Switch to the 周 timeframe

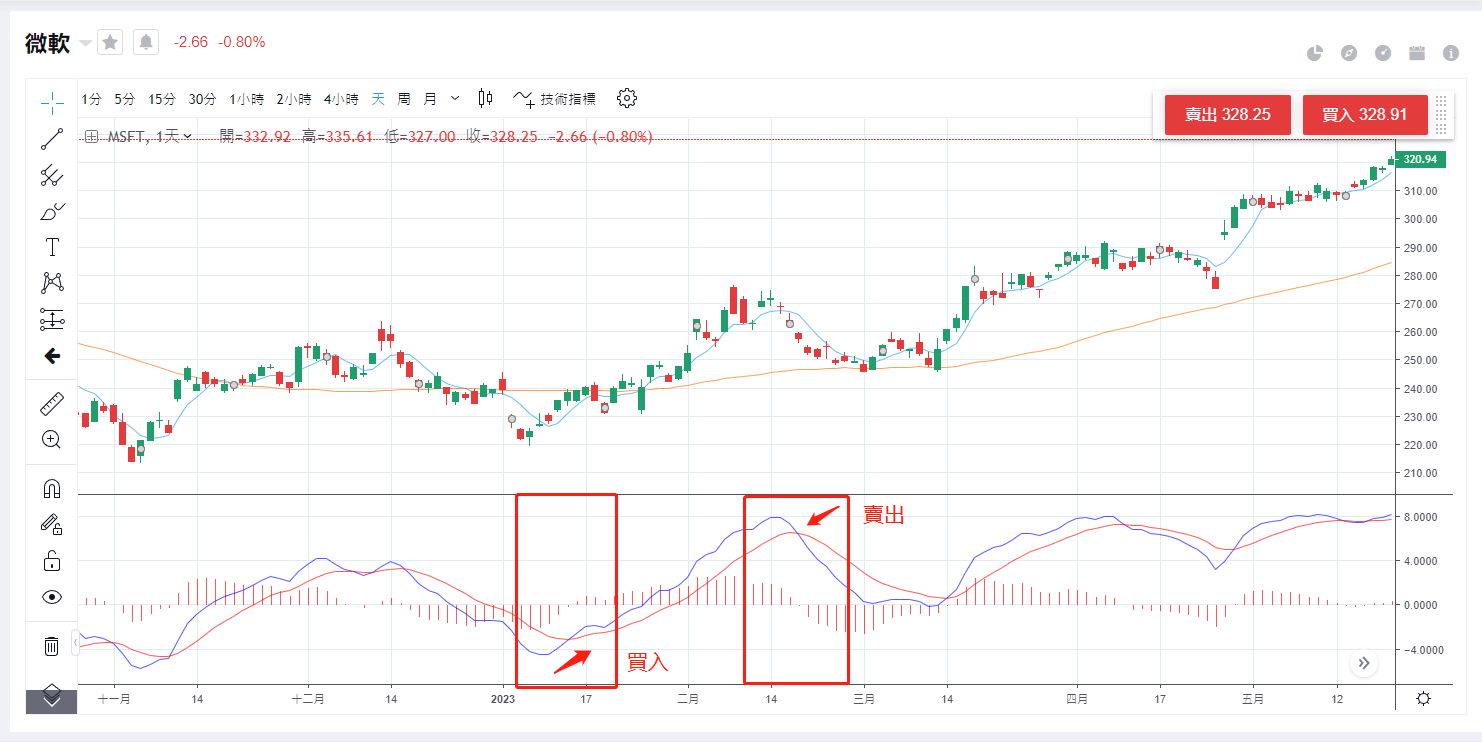pyautogui.click(x=404, y=99)
